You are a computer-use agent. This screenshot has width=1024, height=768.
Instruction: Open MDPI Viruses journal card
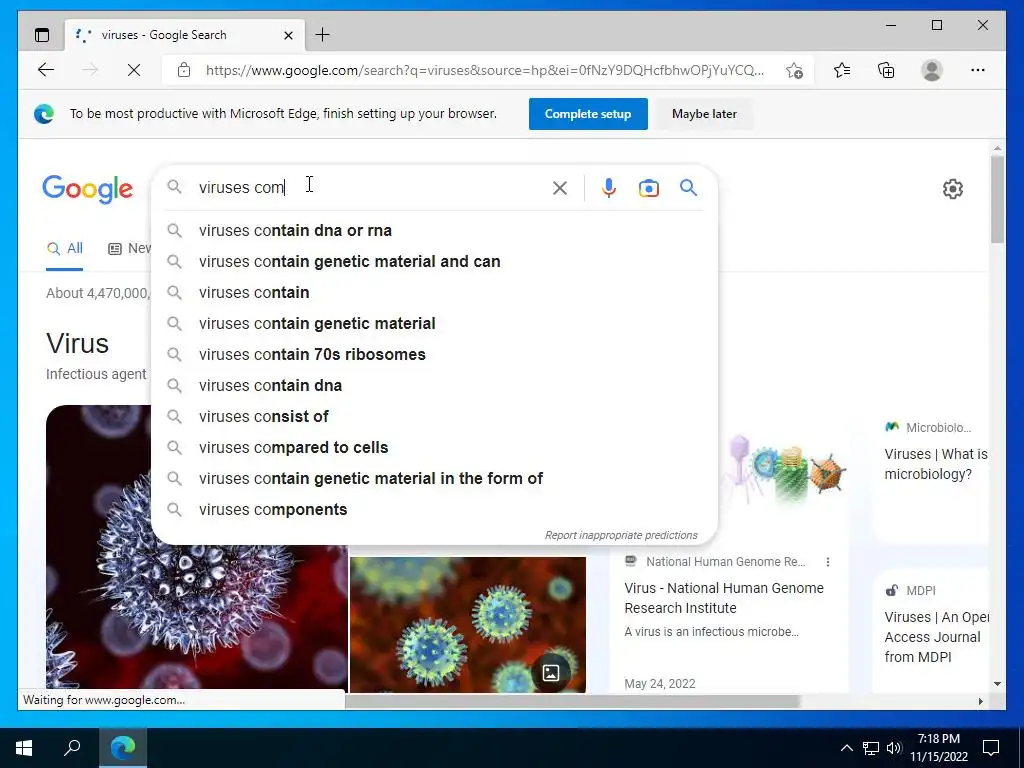click(x=936, y=637)
